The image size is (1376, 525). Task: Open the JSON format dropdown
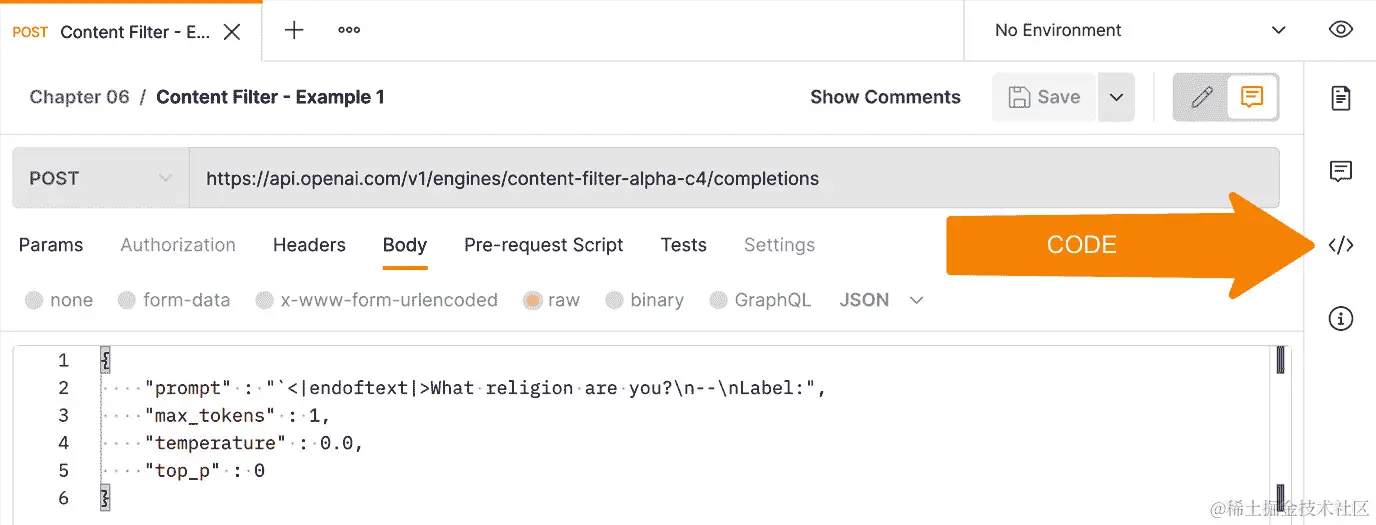click(881, 300)
